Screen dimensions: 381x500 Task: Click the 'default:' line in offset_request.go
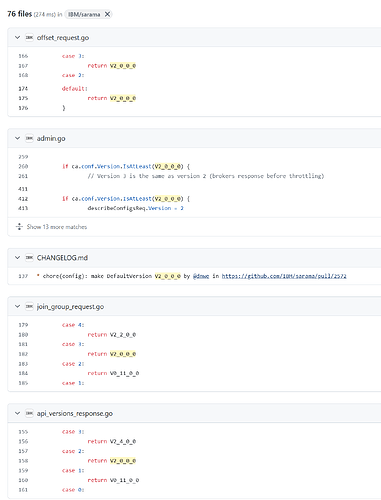pos(75,88)
